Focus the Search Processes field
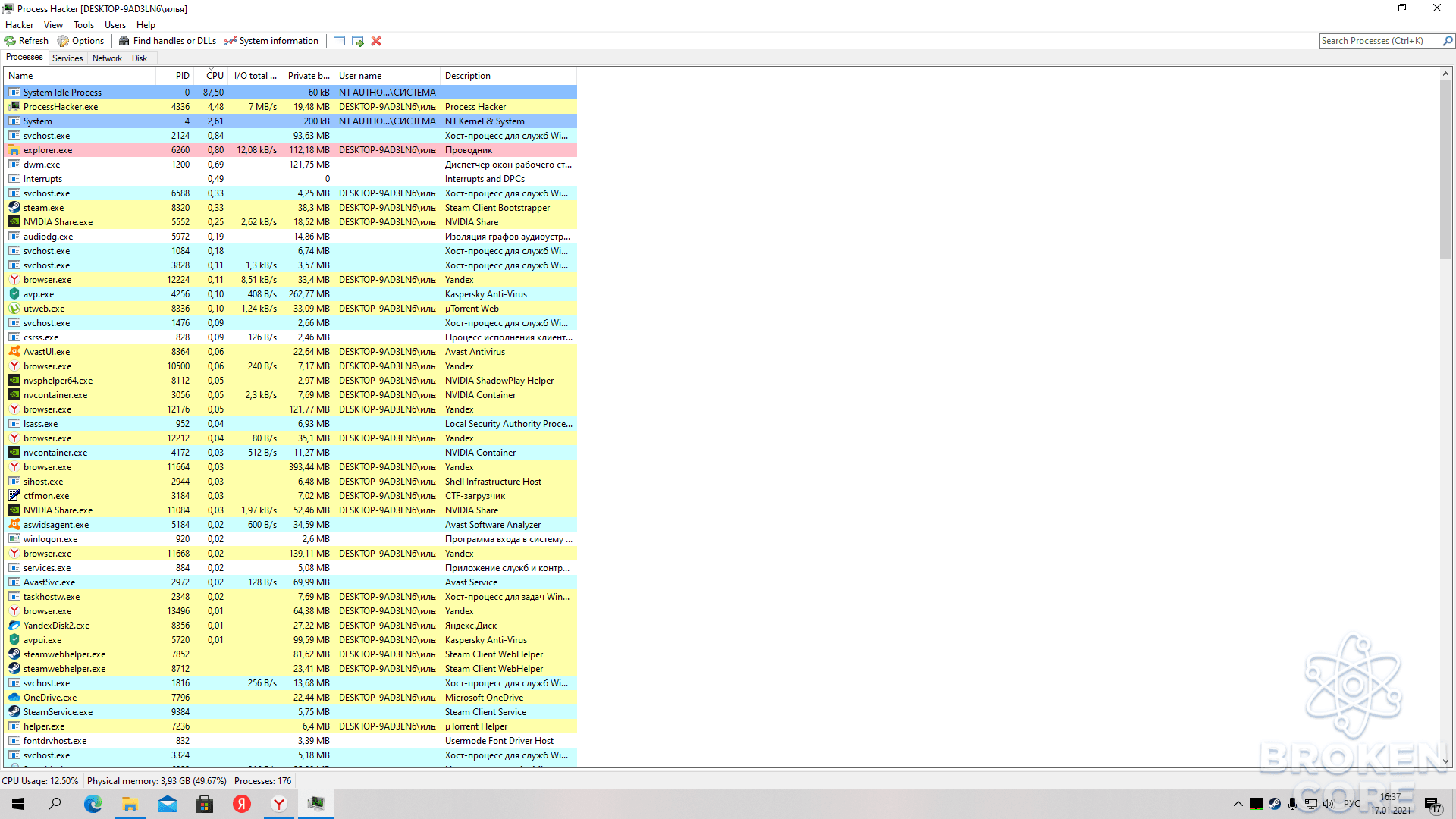This screenshot has width=1456, height=819. click(x=1380, y=41)
